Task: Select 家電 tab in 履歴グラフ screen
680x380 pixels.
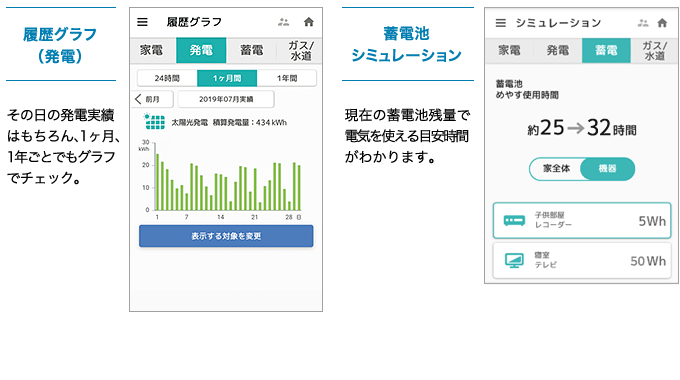Action: 152,50
